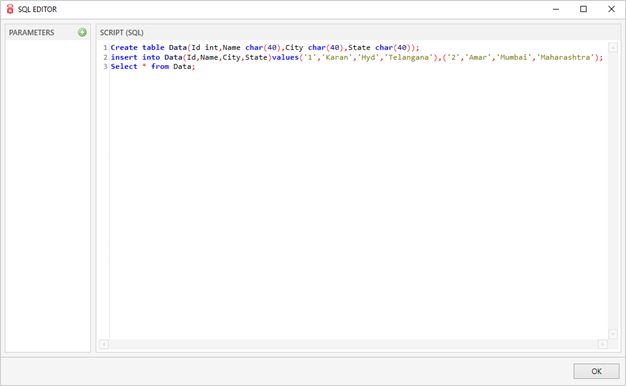Viewport: 626px width, 386px height.
Task: Click the horizontal scrollbar right arrow
Action: pos(603,344)
